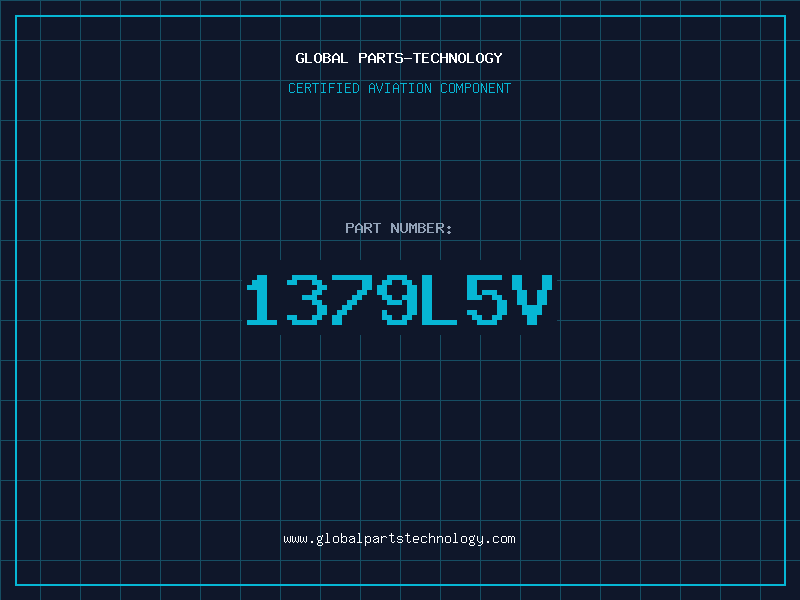This screenshot has height=600, width=800.
Task: Click the GLOBAL PARTS-TECHNOLOGY heading
Action: pos(399,58)
